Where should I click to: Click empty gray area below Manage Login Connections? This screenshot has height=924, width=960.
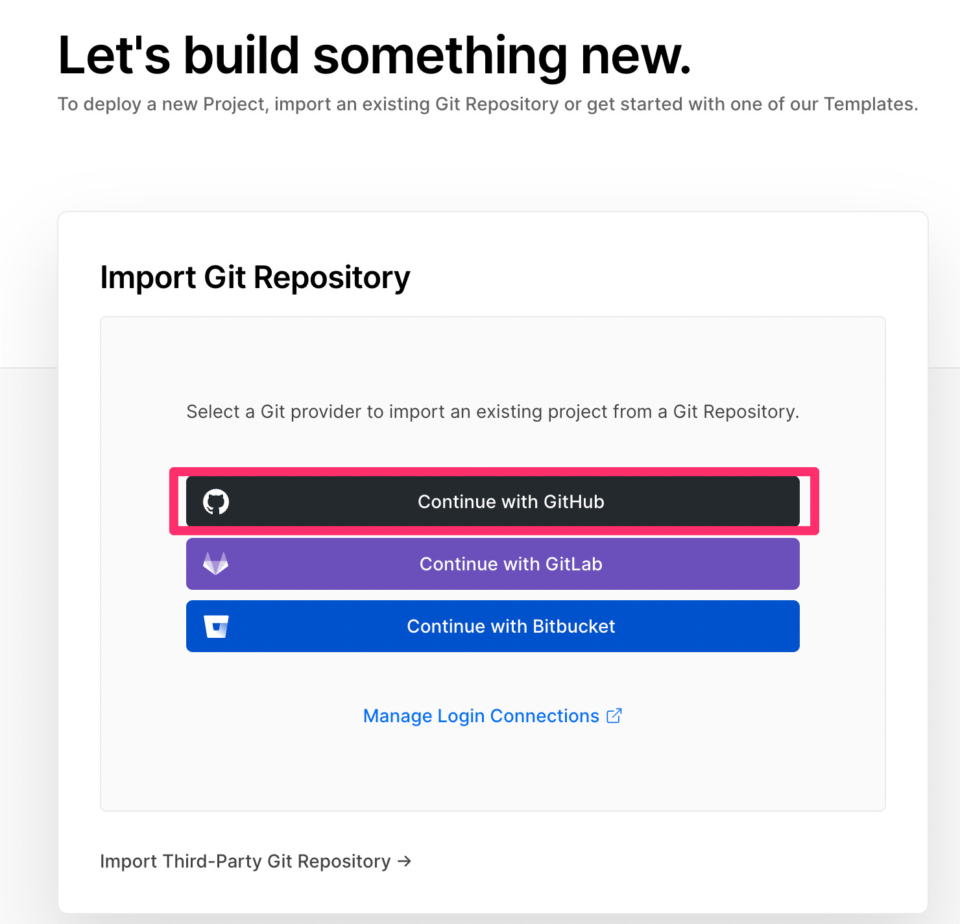[x=492, y=770]
